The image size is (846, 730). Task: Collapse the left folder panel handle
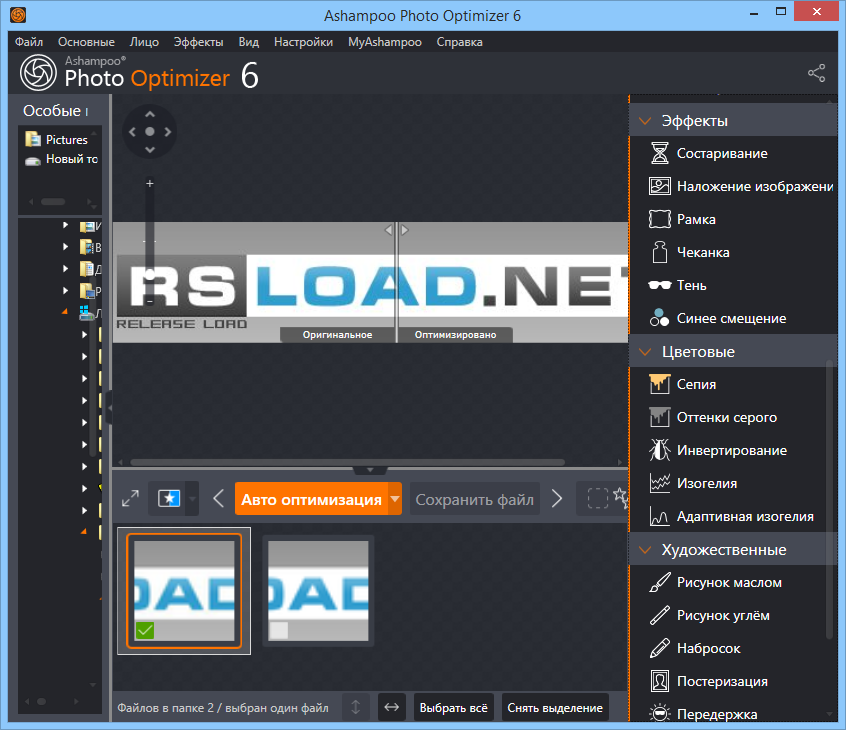tap(110, 408)
